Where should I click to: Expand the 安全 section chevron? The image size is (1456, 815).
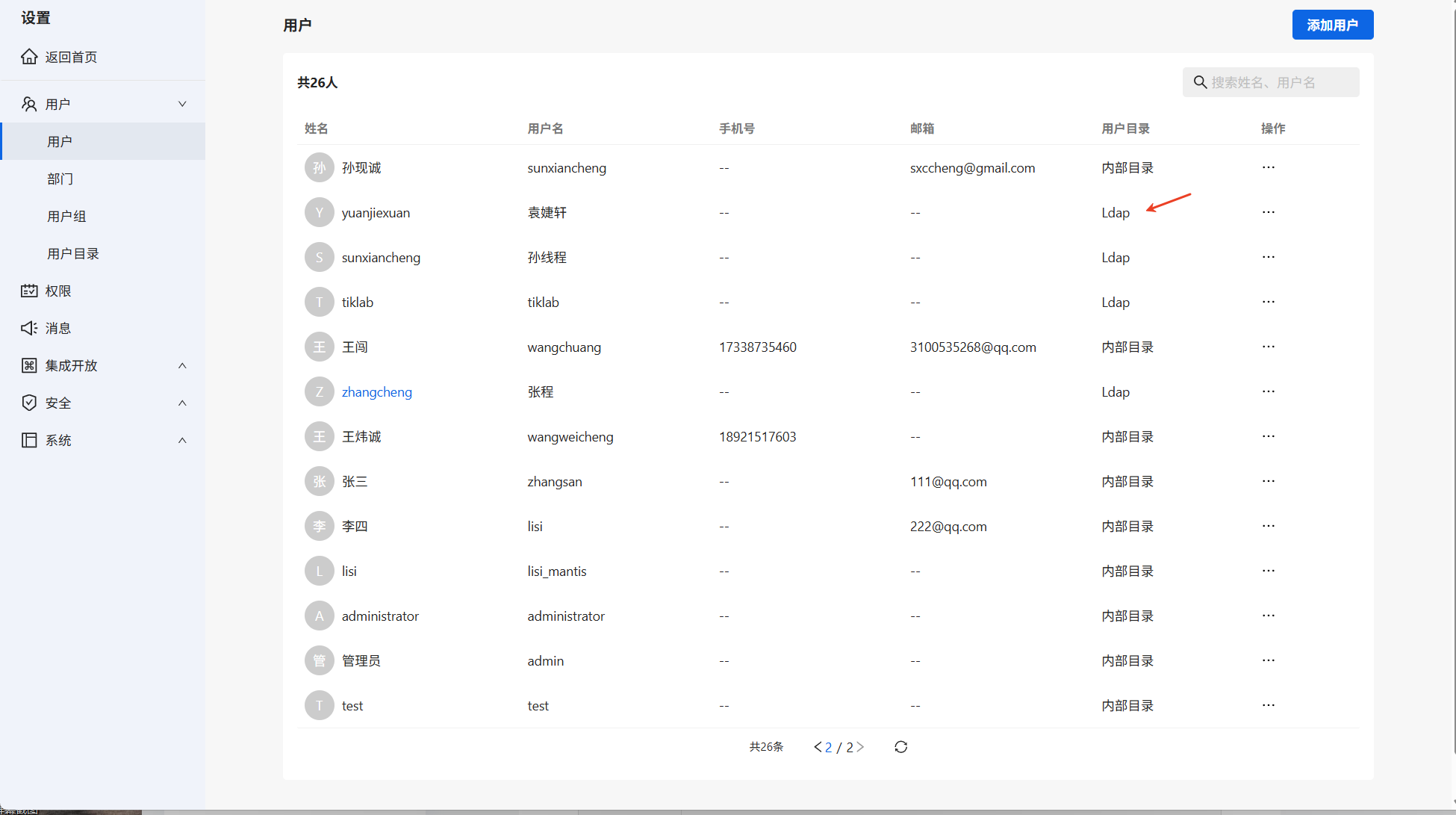(182, 403)
